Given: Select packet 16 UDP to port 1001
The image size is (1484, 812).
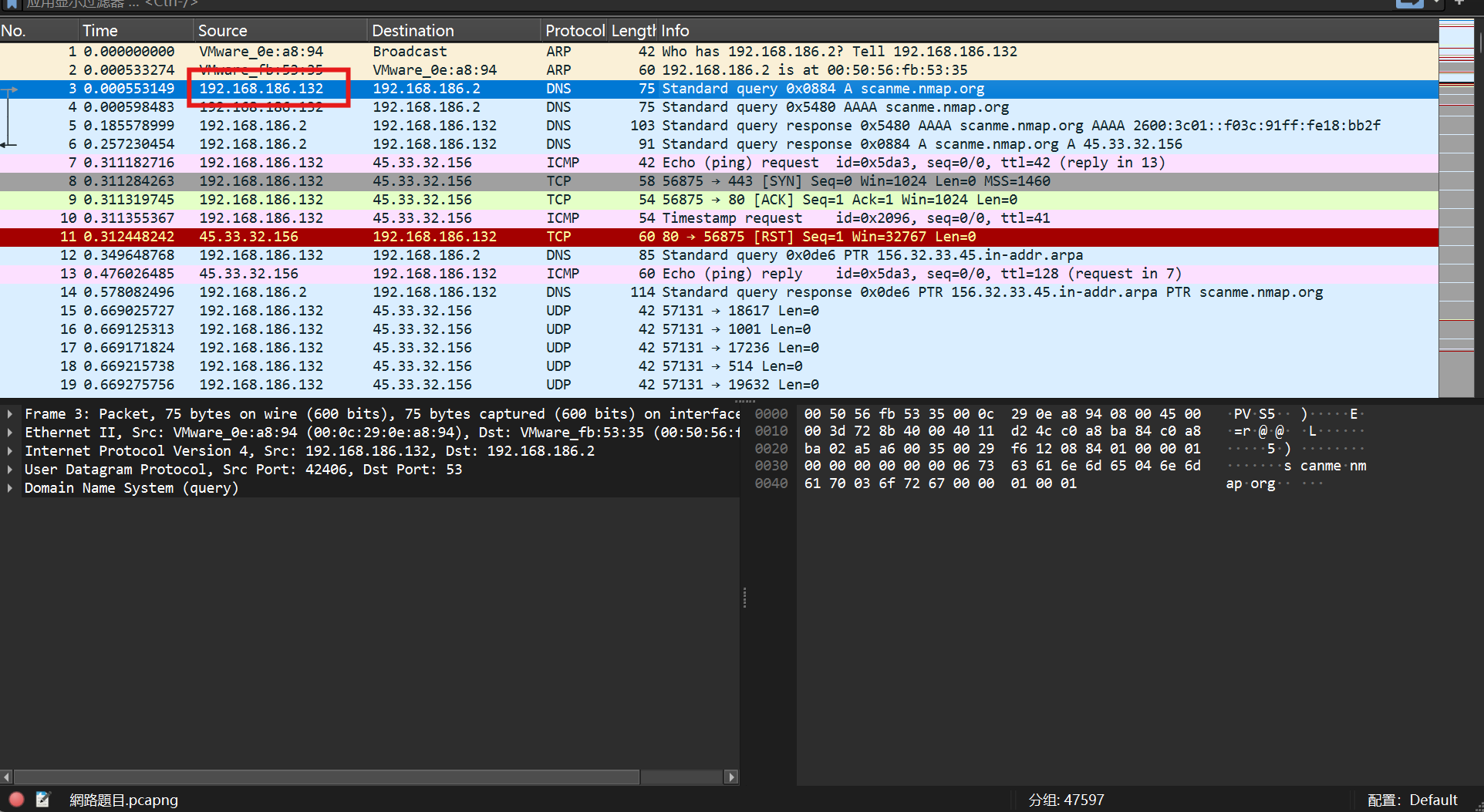Looking at the screenshot, I should pyautogui.click(x=719, y=329).
